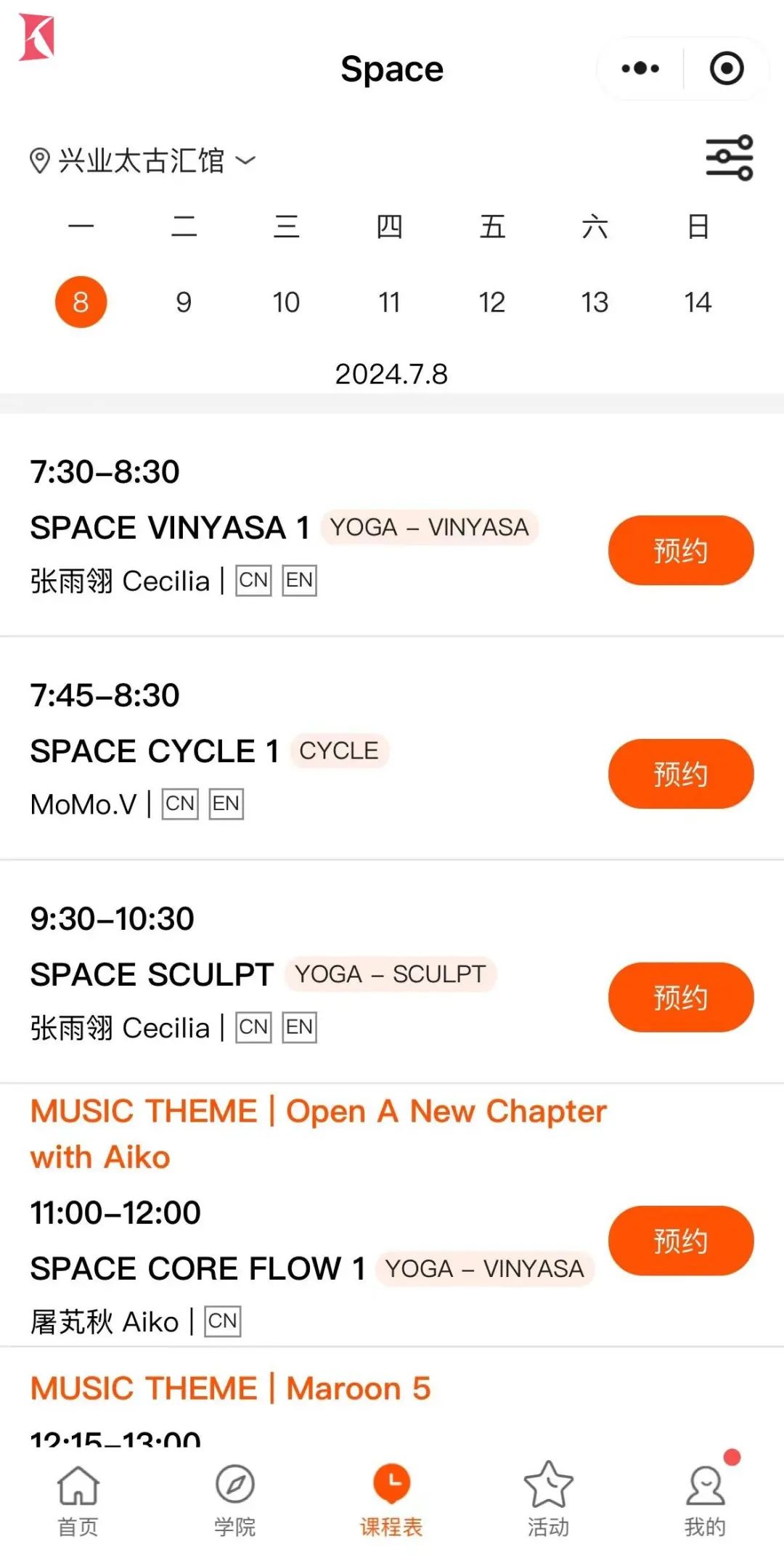Image resolution: width=784 pixels, height=1555 pixels.
Task: Tap the YOGA – SCULPT category tag
Action: pos(390,974)
